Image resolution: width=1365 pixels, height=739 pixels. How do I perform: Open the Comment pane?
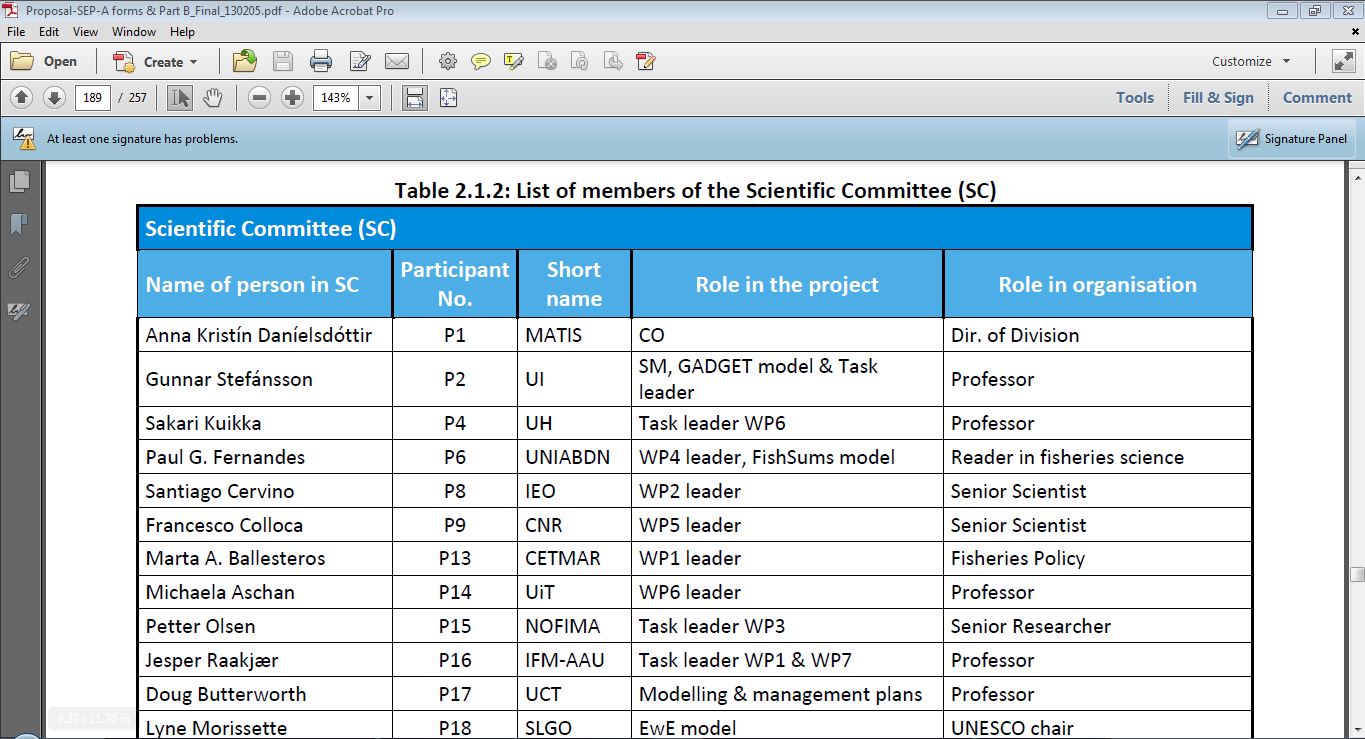[1317, 98]
